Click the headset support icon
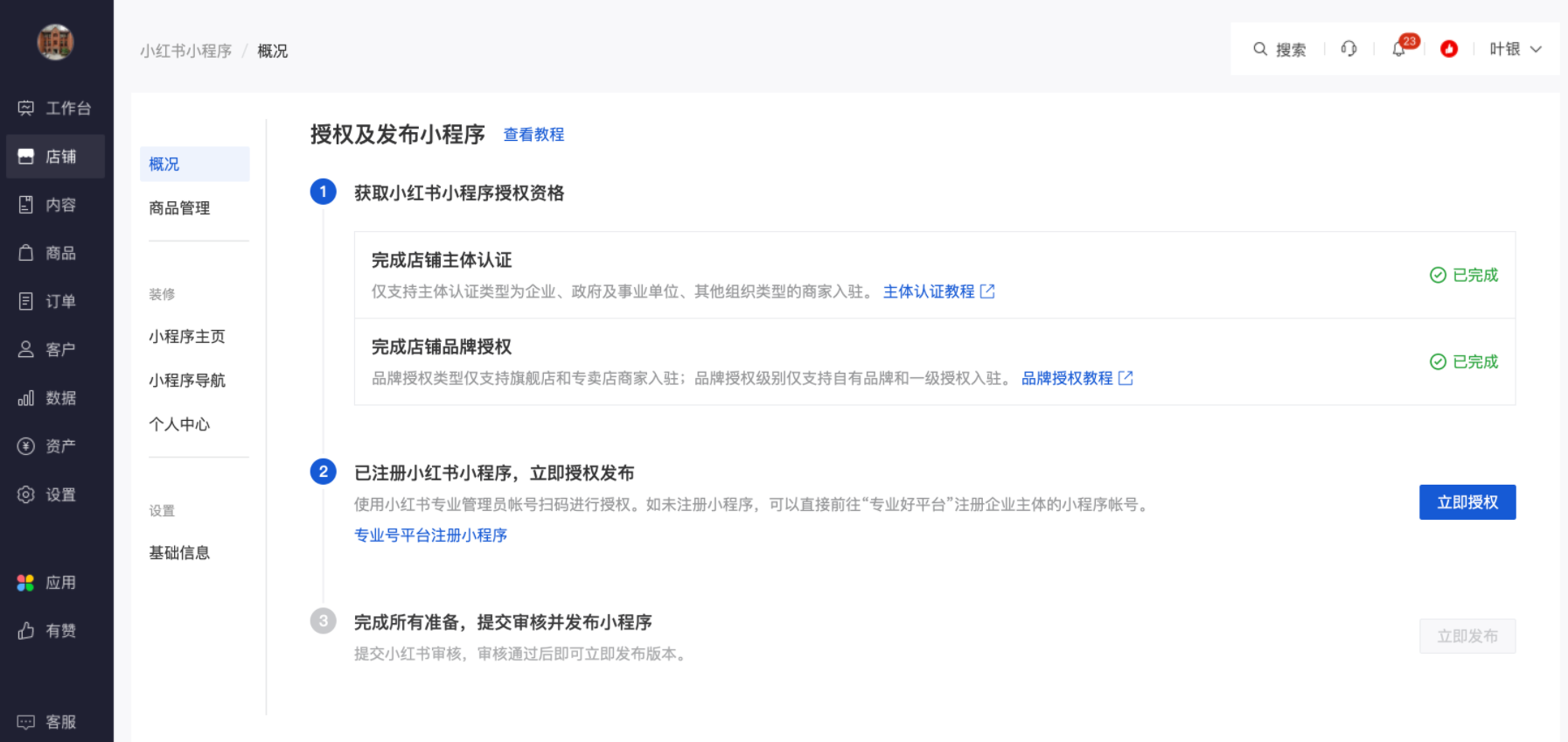Screen dimensions: 1568x742 [1348, 49]
